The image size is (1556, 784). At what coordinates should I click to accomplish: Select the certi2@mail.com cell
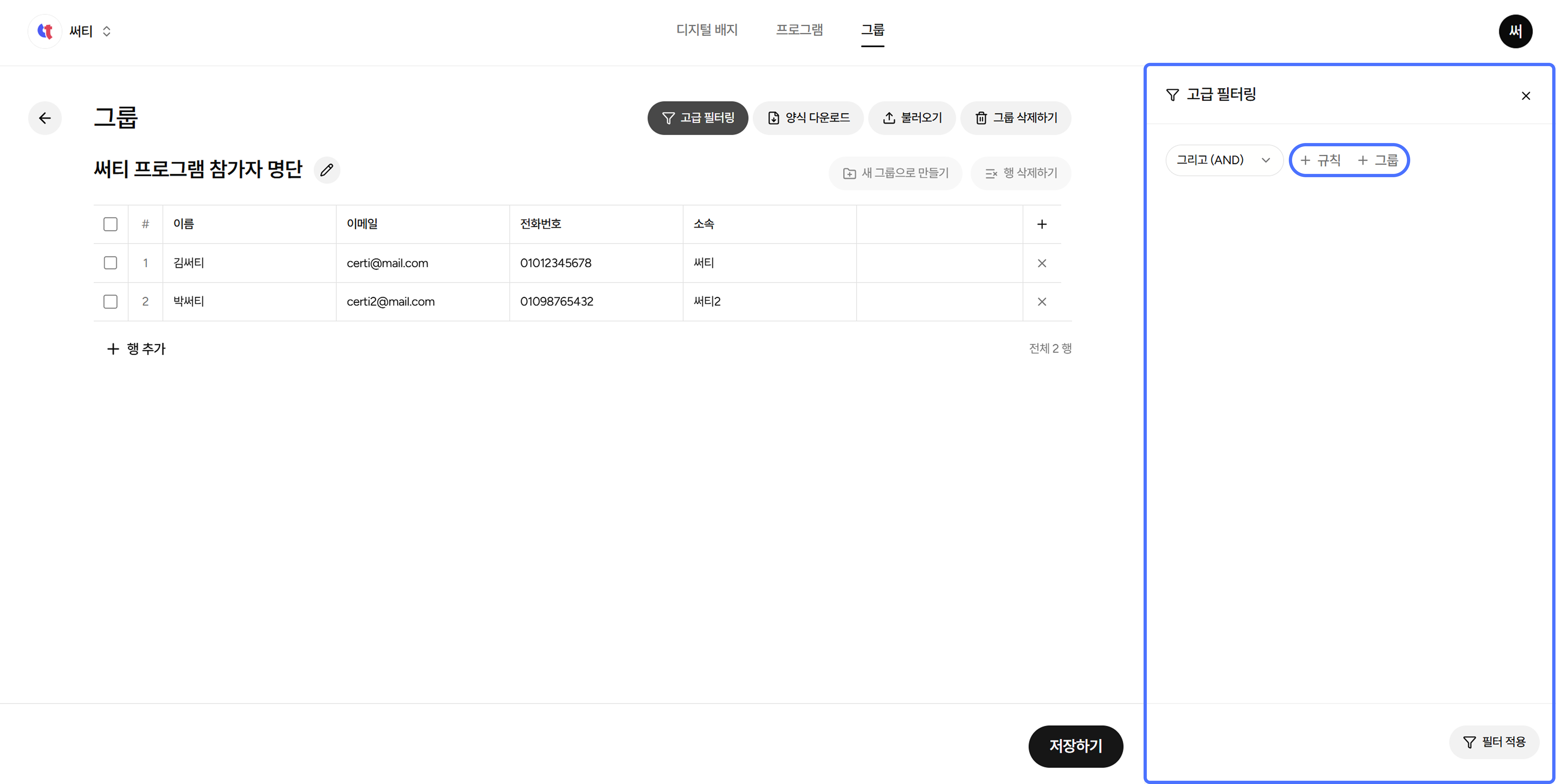click(x=423, y=302)
